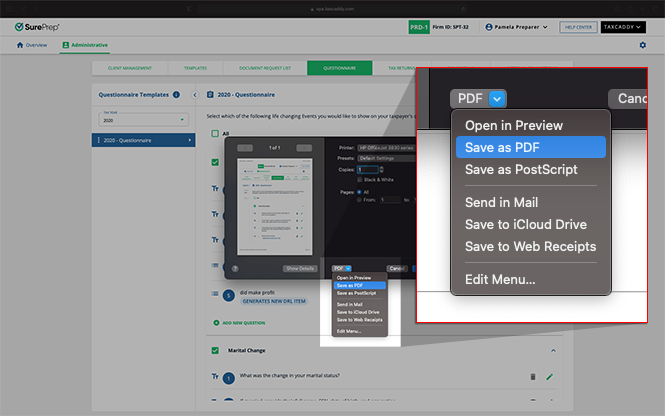The width and height of the screenshot is (665, 416).
Task: Choose Open in Preview in small PDF menu
Action: 360,278
